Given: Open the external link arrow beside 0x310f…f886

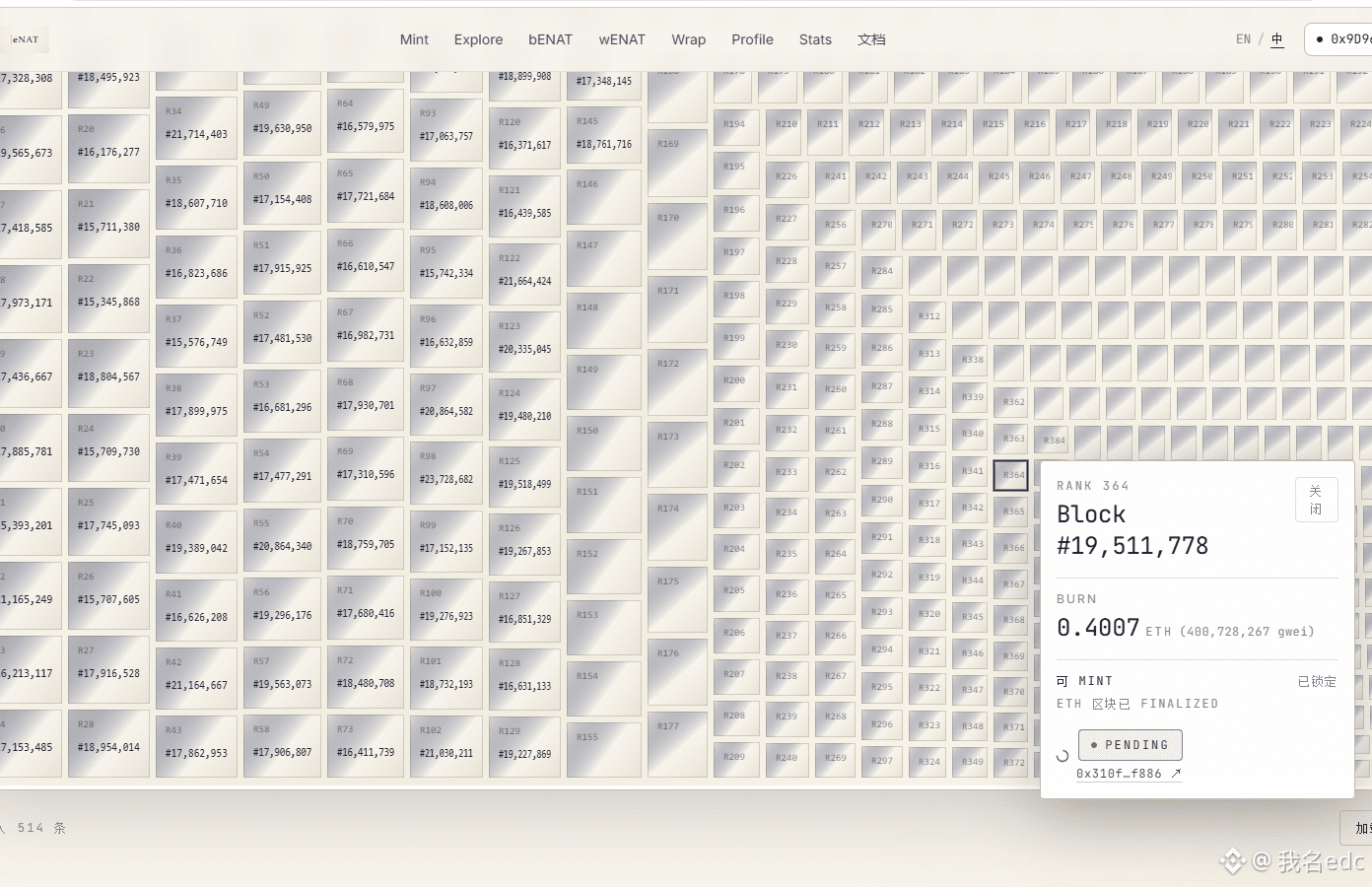Looking at the screenshot, I should point(1176,774).
